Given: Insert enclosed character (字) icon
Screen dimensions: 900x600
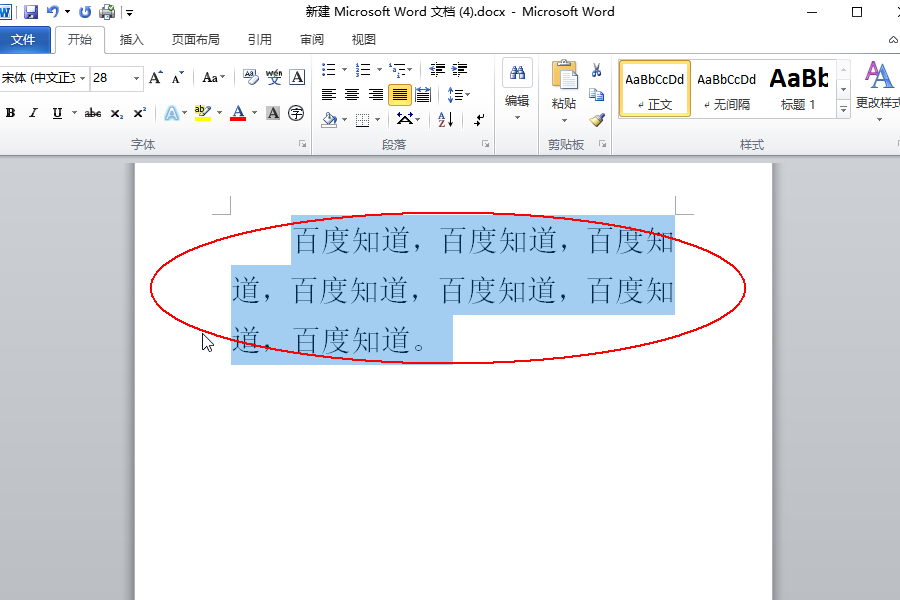Looking at the screenshot, I should click(x=296, y=113).
